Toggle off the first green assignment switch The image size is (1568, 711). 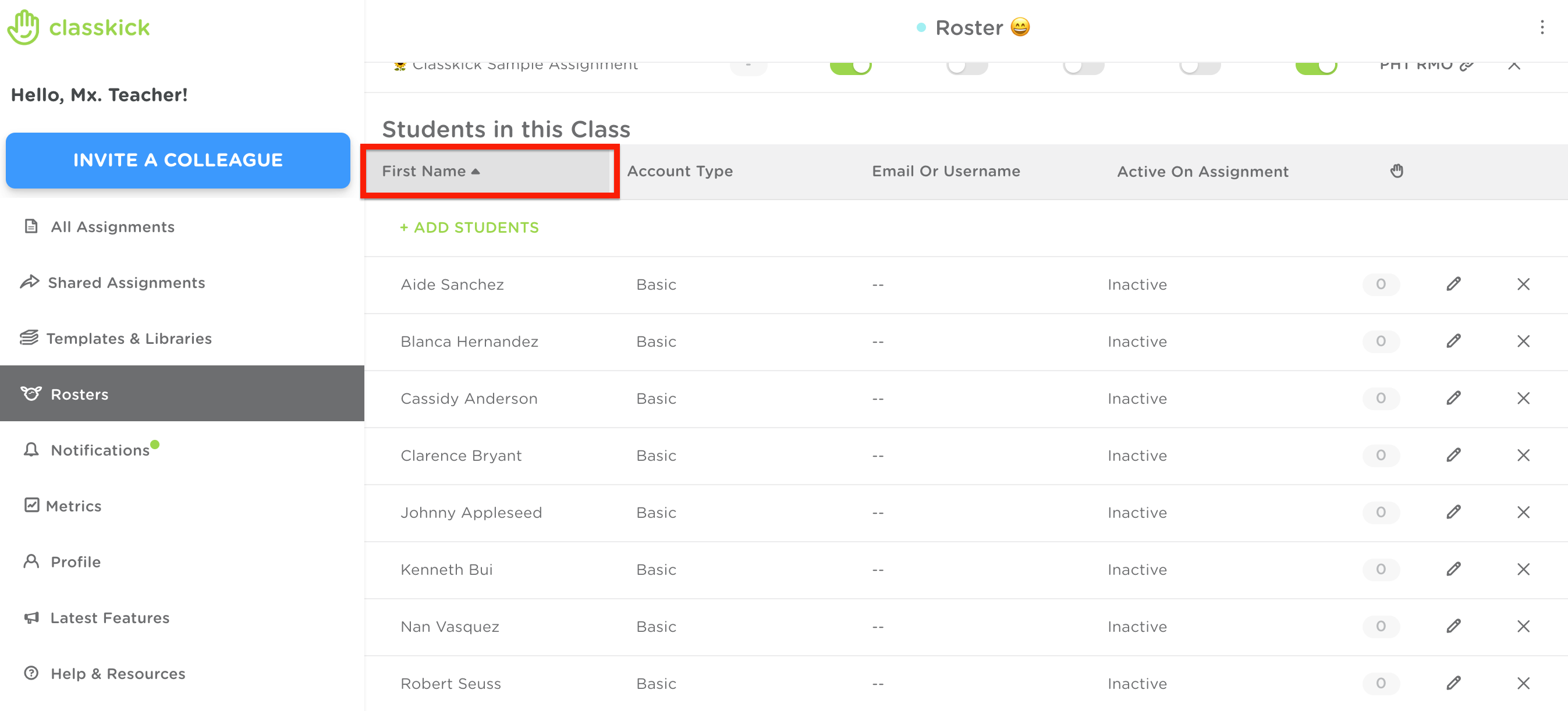(850, 66)
